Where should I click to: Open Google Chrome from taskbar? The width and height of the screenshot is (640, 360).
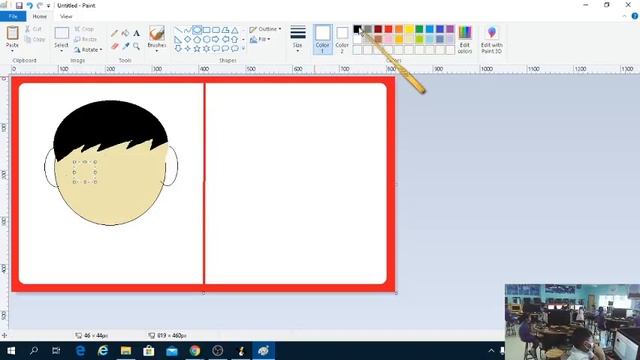(195, 351)
